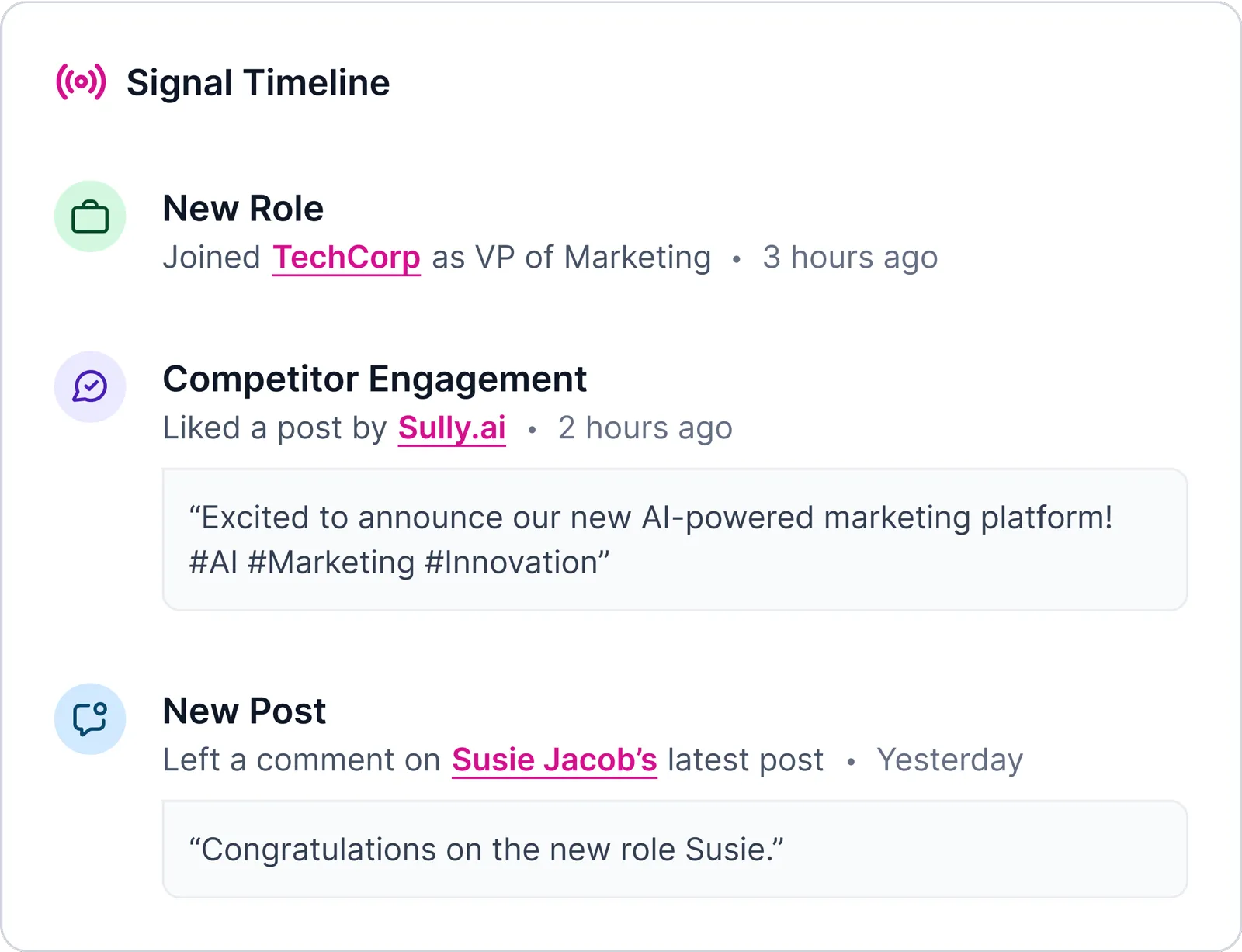Click the "as VP of Marketing" text
Screen dimensions: 1242x952
pyautogui.click(x=571, y=258)
